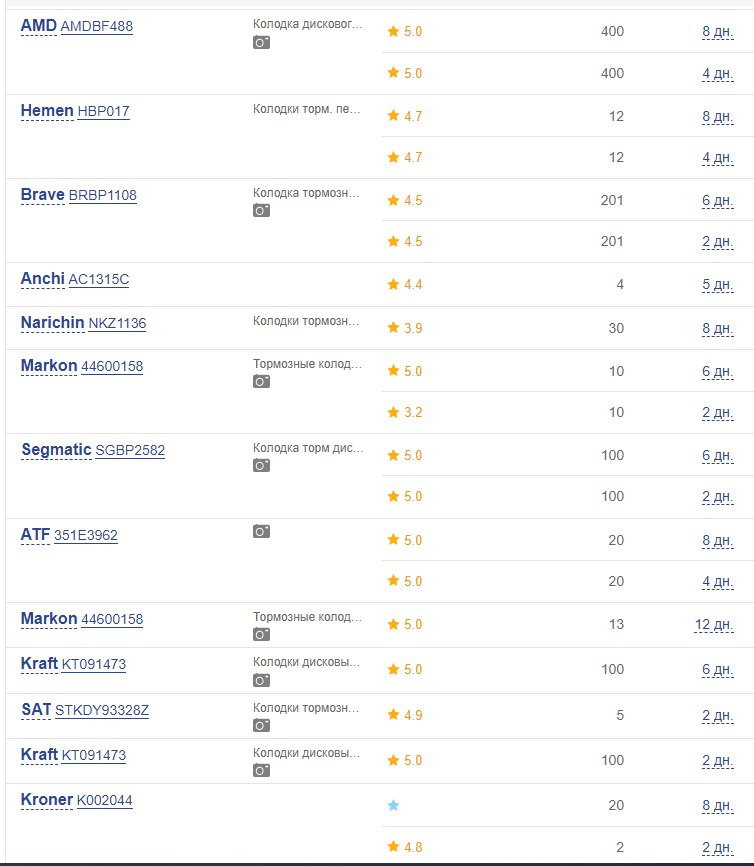Click 5 дн. delivery for Anchi
This screenshot has height=866, width=754.
point(718,285)
